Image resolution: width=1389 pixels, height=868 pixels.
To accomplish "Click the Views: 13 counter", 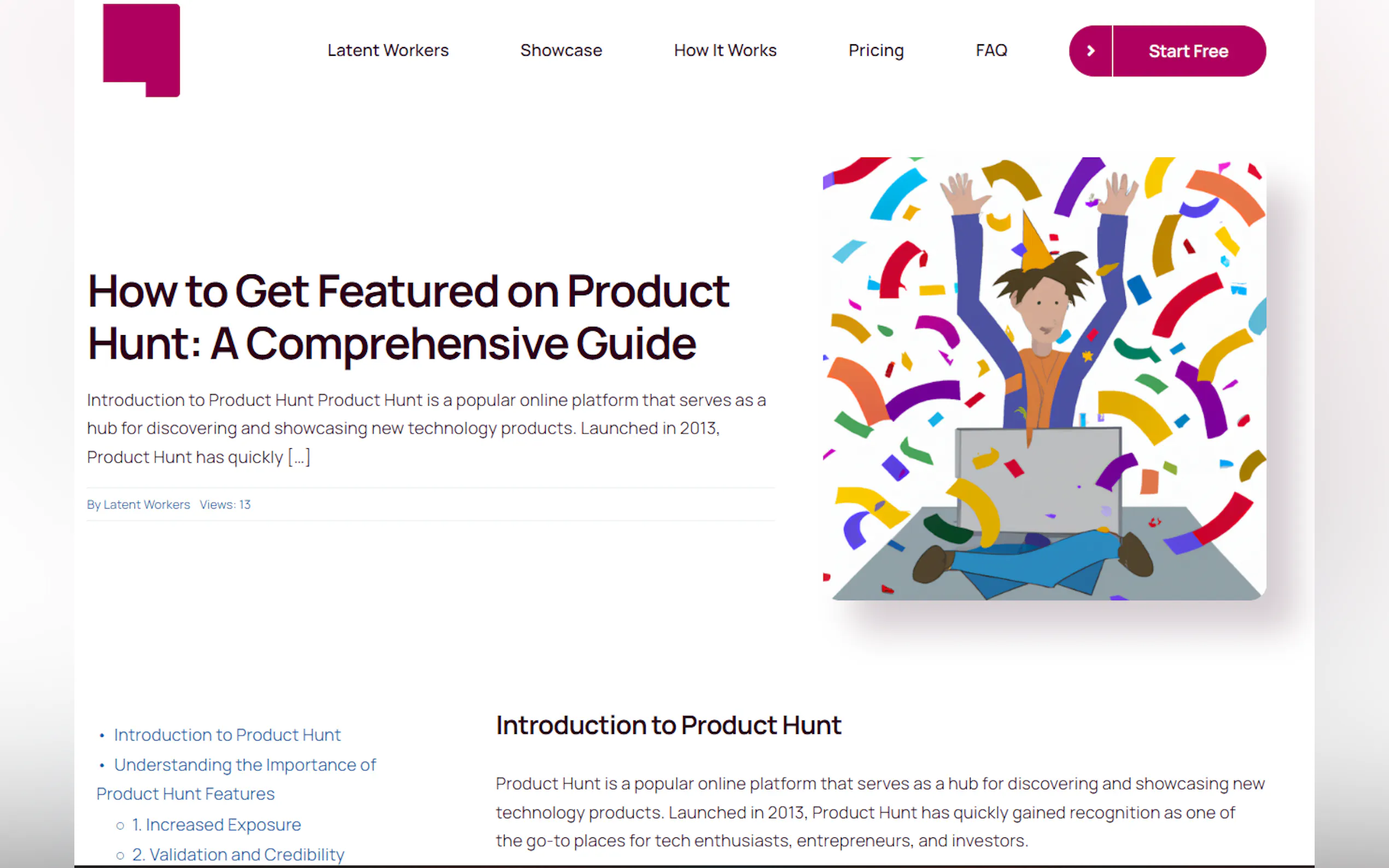I will coord(225,505).
